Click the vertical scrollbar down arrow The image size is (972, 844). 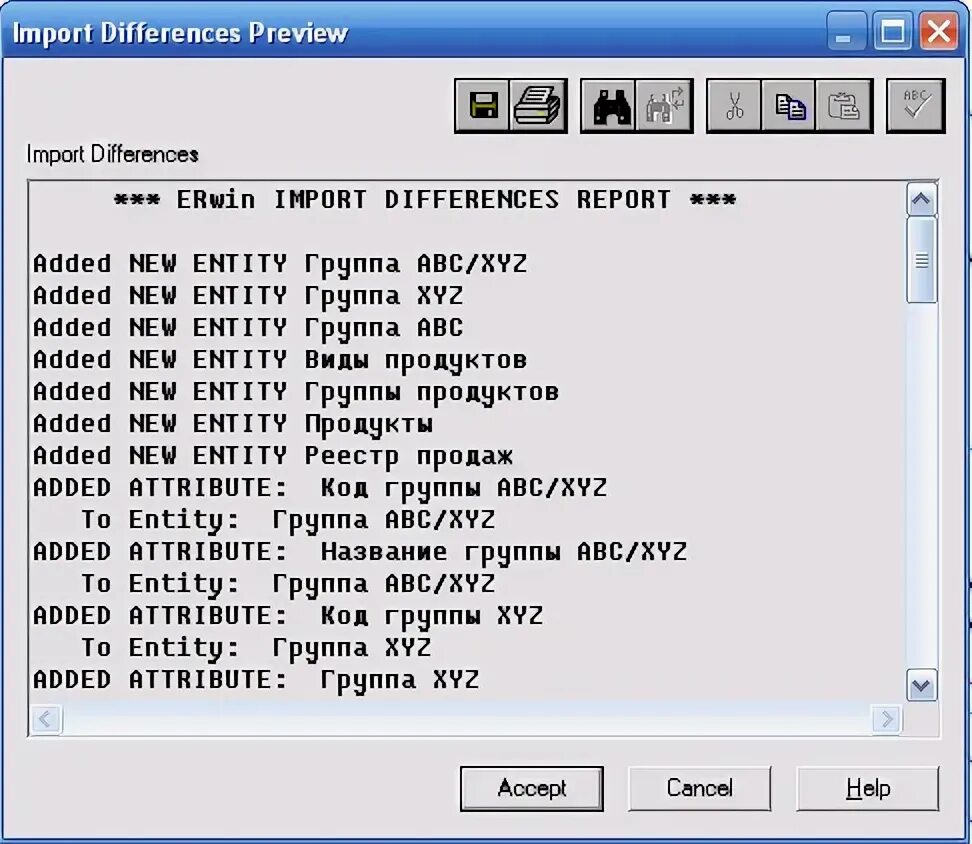coord(921,685)
